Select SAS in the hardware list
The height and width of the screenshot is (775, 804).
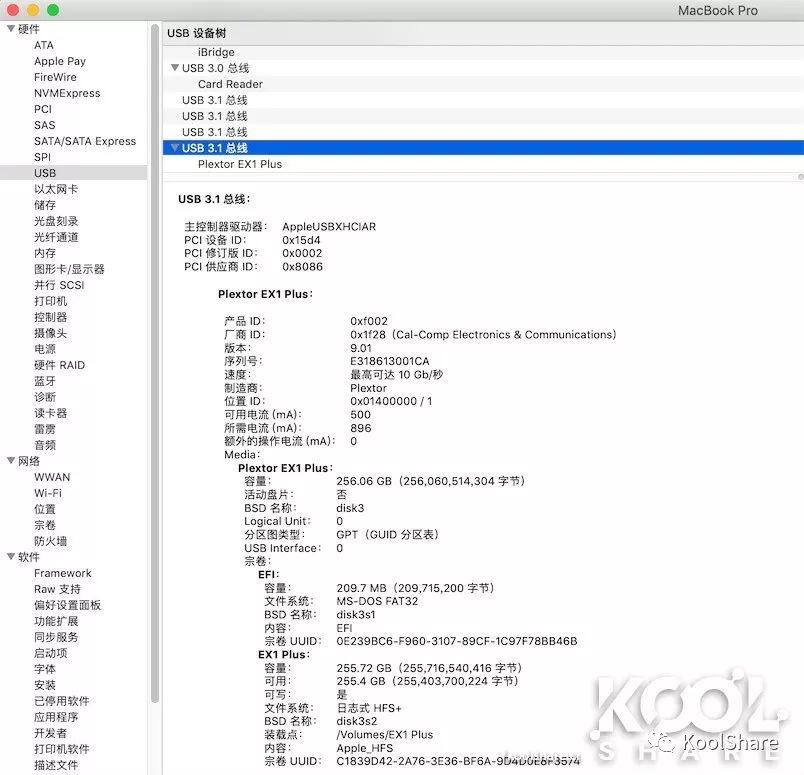click(45, 125)
